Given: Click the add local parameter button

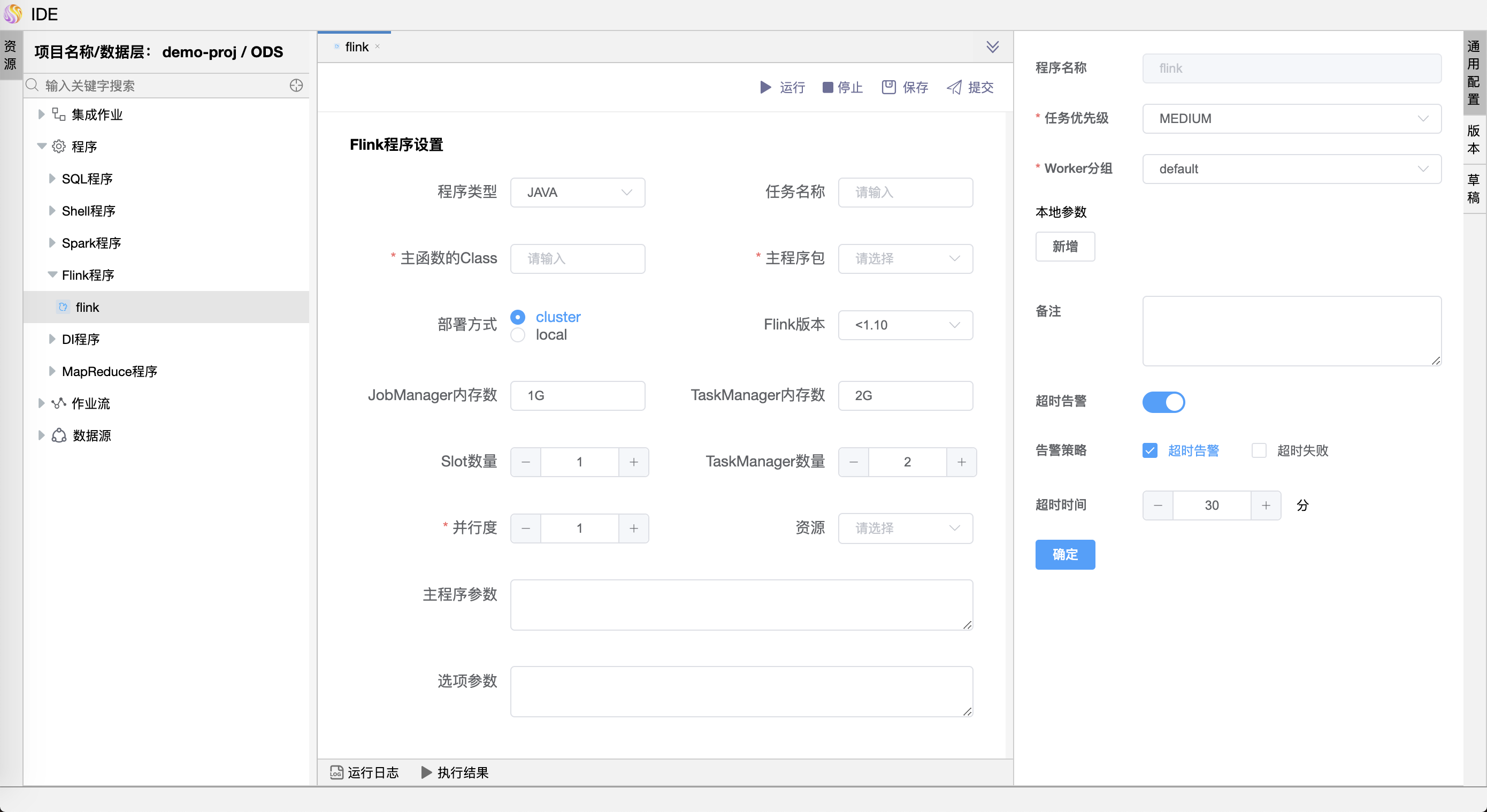Looking at the screenshot, I should coord(1064,247).
